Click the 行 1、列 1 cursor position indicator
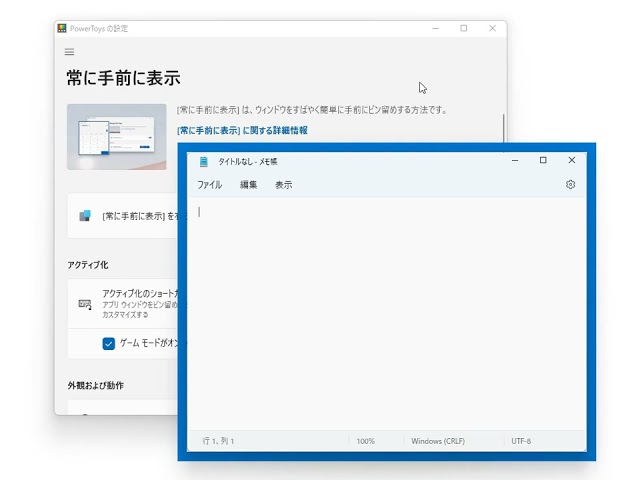 pyautogui.click(x=218, y=441)
